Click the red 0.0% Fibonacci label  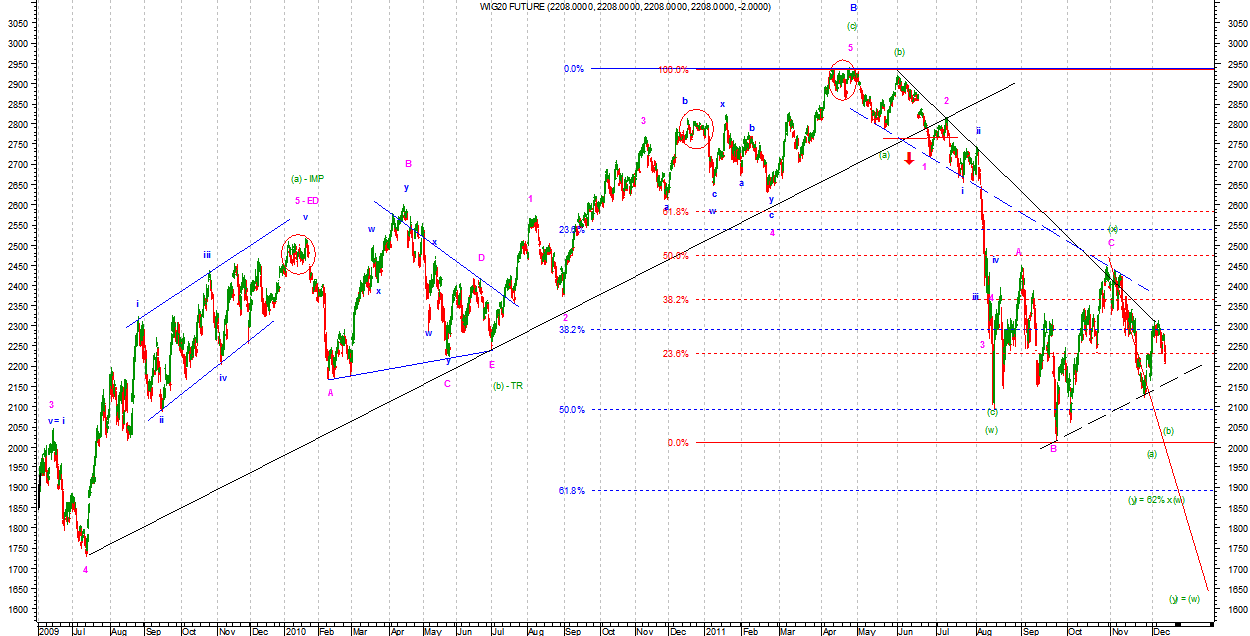[x=678, y=443]
